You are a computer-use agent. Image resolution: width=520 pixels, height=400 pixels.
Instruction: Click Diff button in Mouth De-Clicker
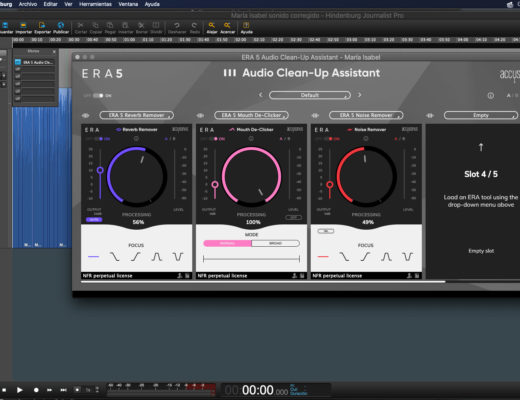click(294, 217)
